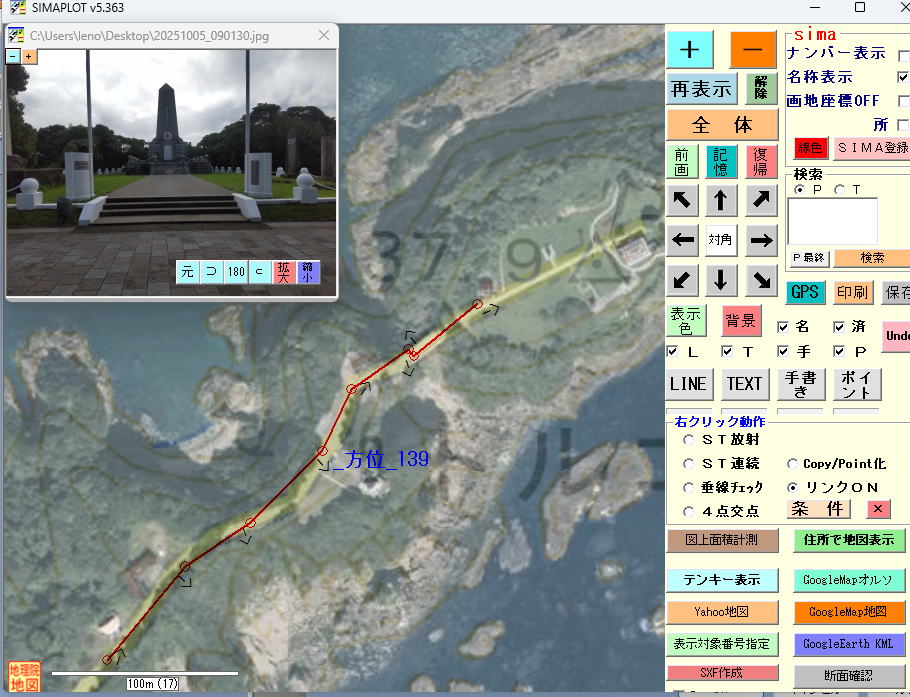Select the ST放射 radio option
This screenshot has width=910, height=697.
click(689, 439)
